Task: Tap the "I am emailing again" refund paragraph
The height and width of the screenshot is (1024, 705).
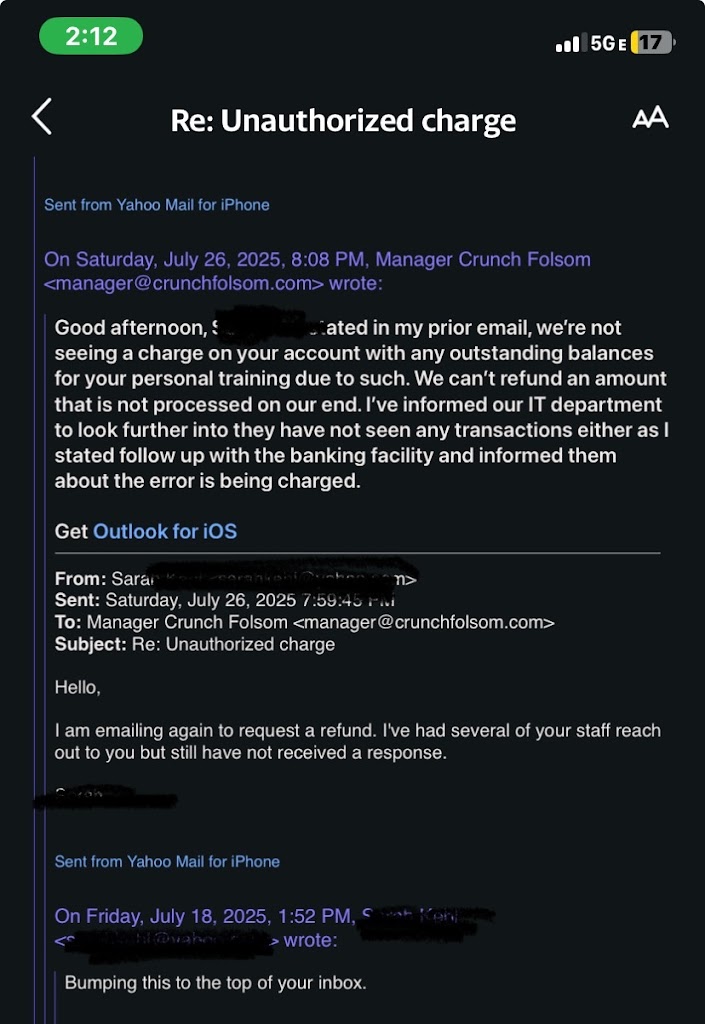Action: click(357, 741)
